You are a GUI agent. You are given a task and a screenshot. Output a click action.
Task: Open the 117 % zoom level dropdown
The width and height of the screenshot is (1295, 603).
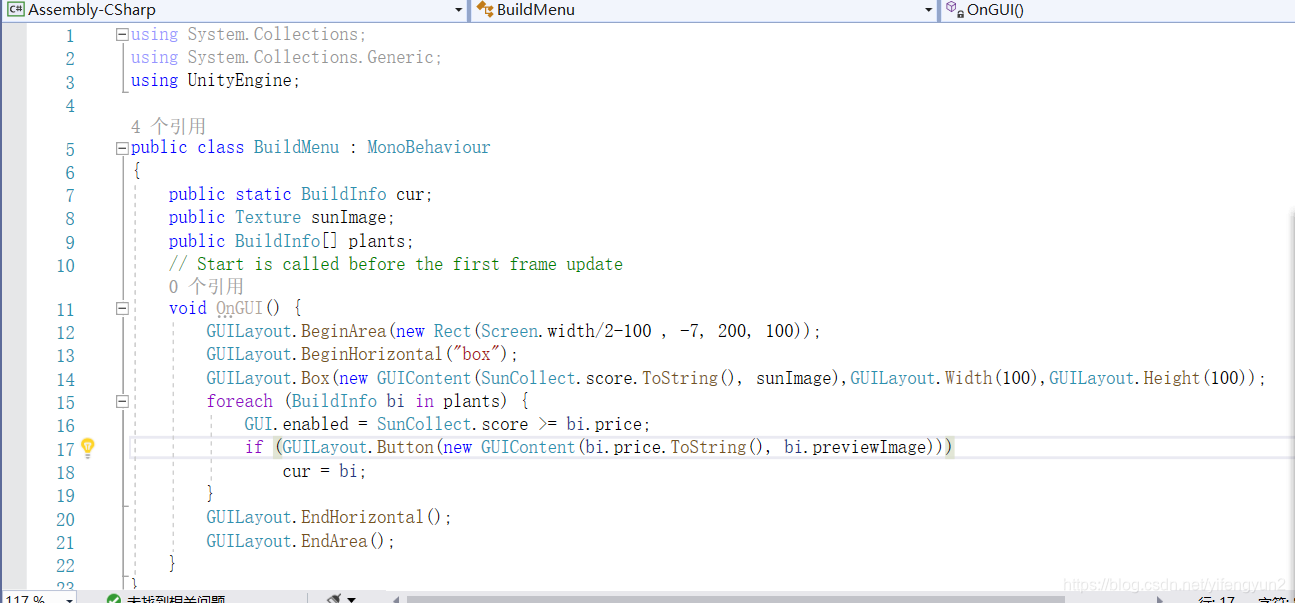tap(38, 598)
